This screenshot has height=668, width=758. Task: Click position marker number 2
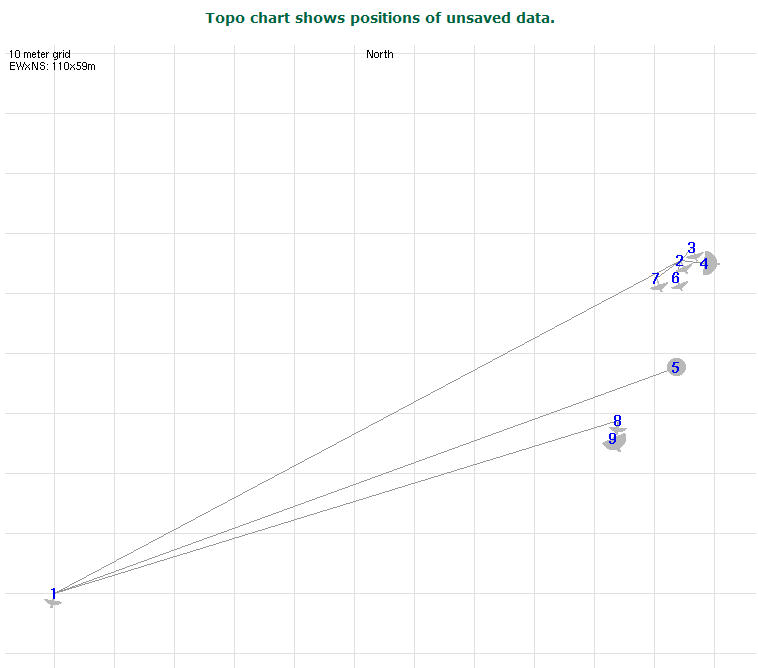[679, 261]
